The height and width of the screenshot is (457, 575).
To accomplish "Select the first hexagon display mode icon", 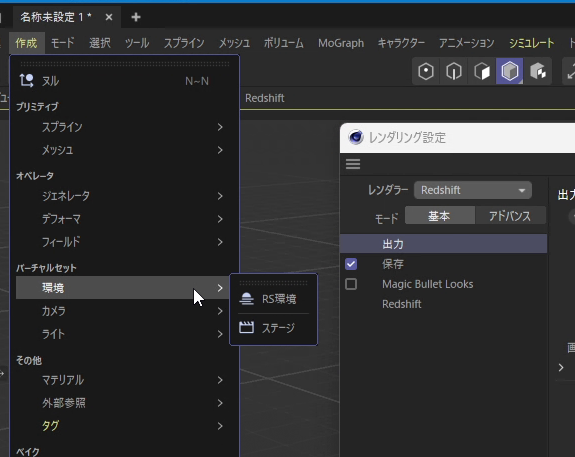I will tap(426, 71).
